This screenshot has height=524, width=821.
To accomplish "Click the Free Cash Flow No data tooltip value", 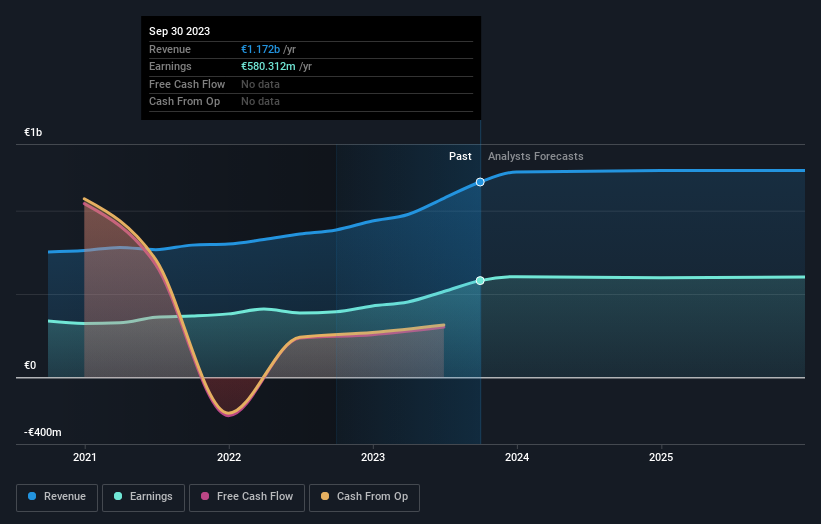I will (260, 84).
